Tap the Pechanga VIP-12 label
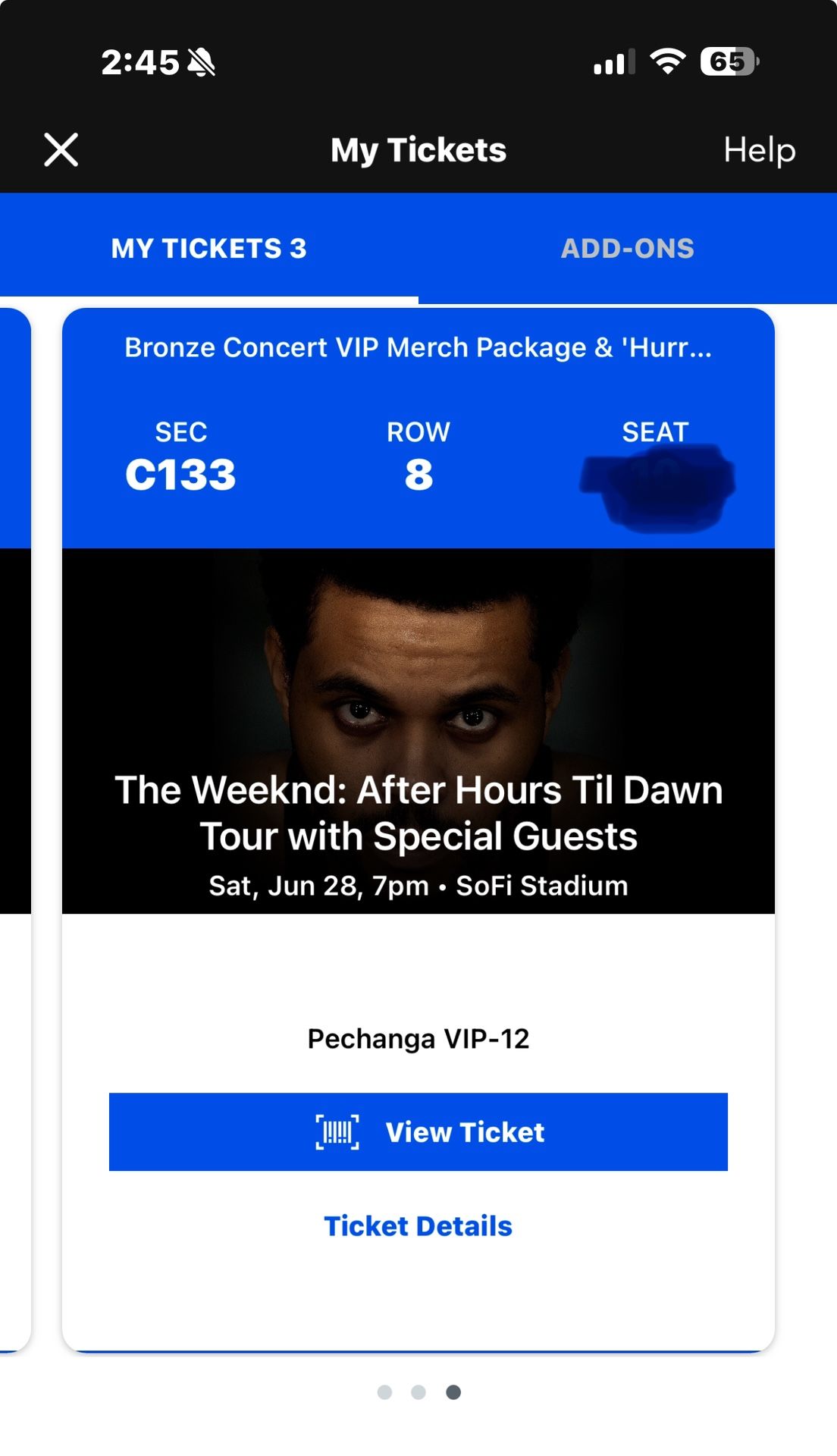The height and width of the screenshot is (1456, 837). 418,1039
